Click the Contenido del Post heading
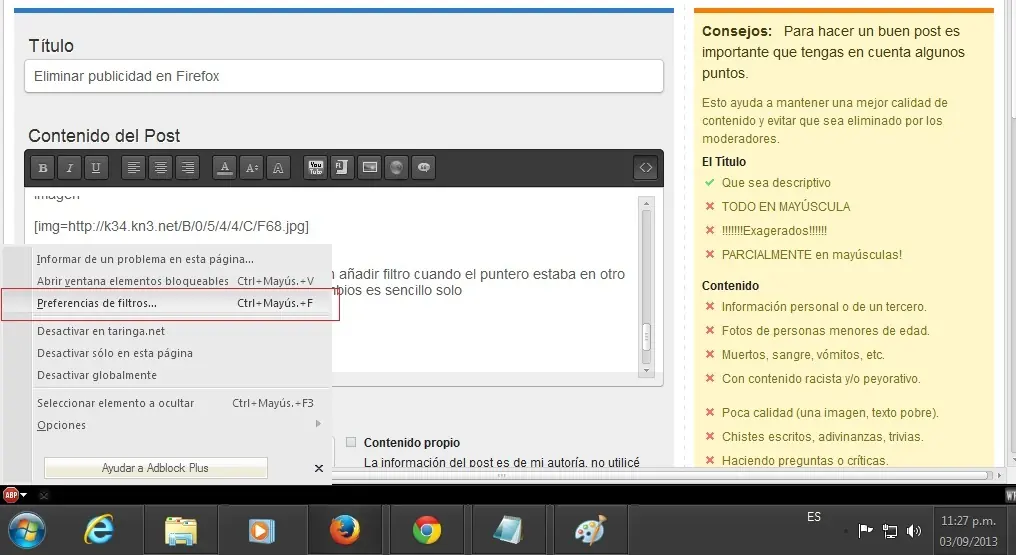Screen dimensions: 1016x555 104,136
